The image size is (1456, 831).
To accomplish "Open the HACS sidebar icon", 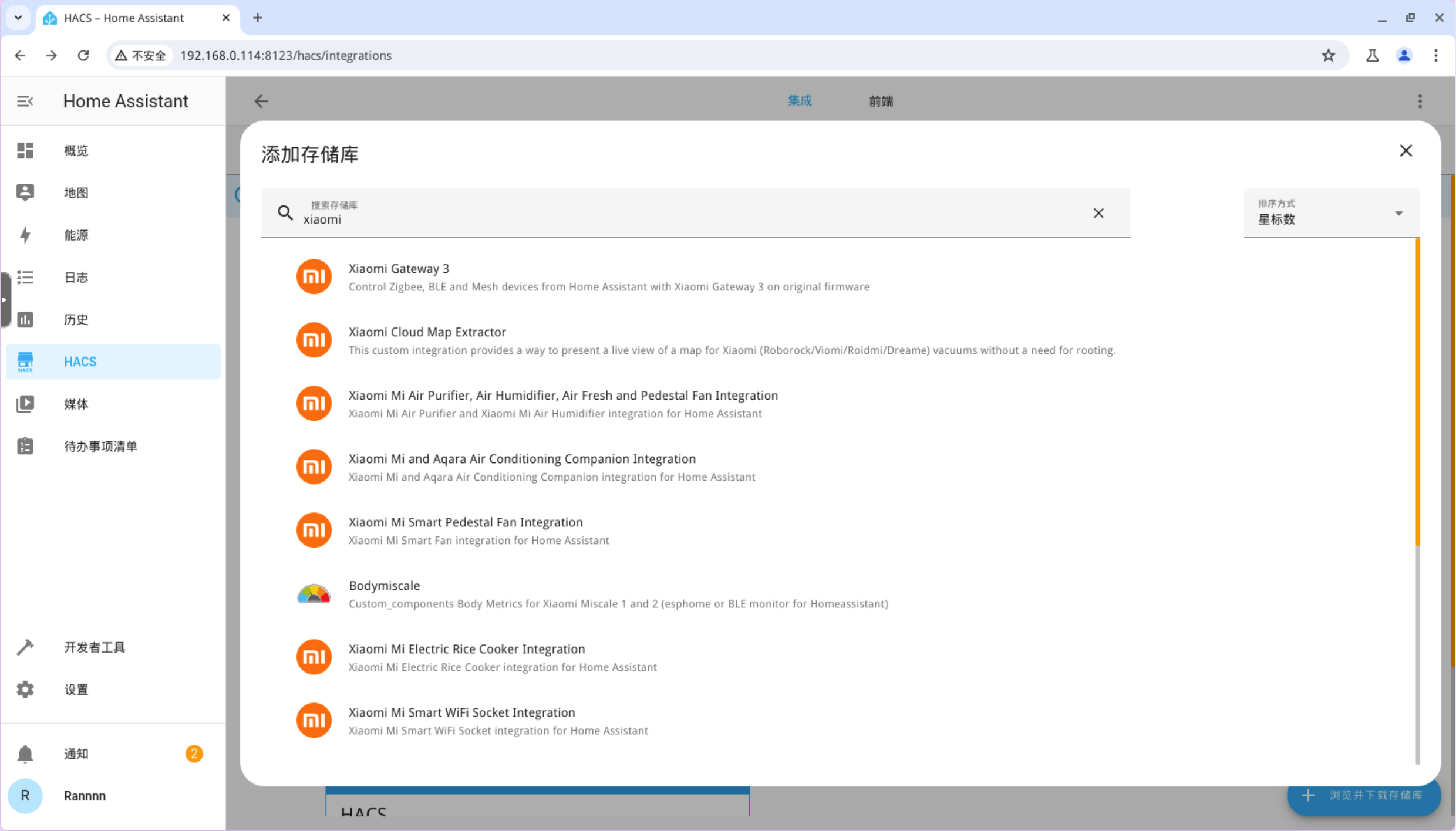I will click(x=25, y=362).
